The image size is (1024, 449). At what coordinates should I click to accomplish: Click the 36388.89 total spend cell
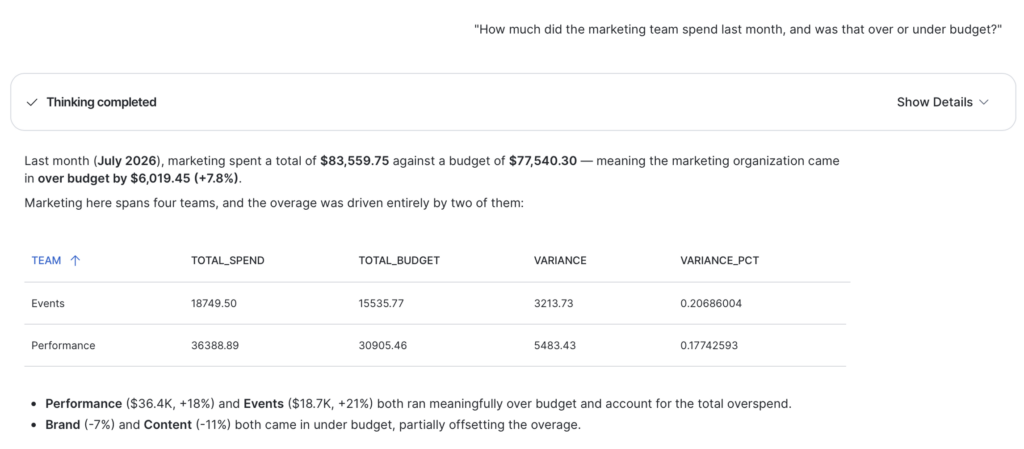pyautogui.click(x=215, y=345)
